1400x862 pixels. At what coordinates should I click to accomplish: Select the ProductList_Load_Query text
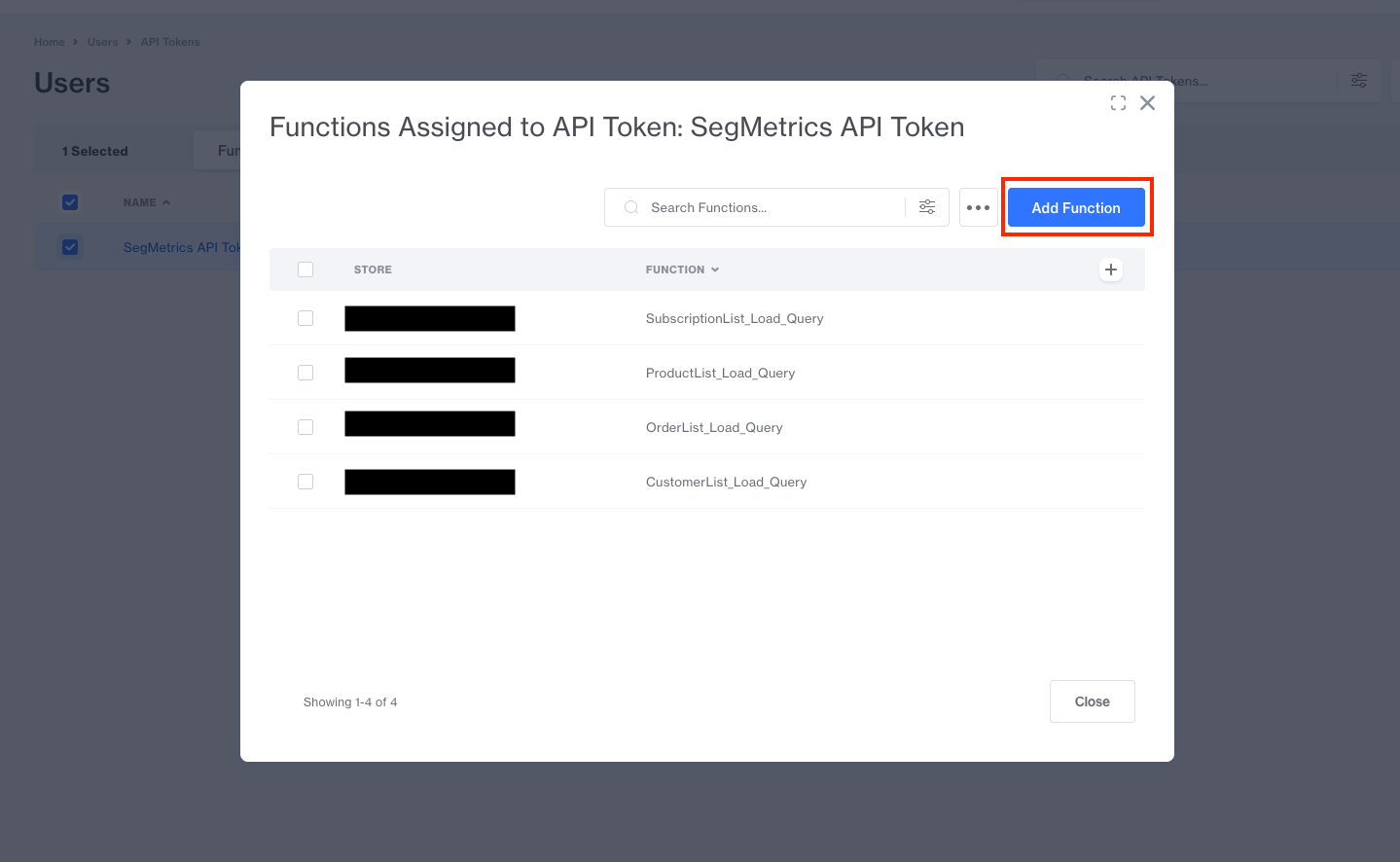[x=720, y=373]
